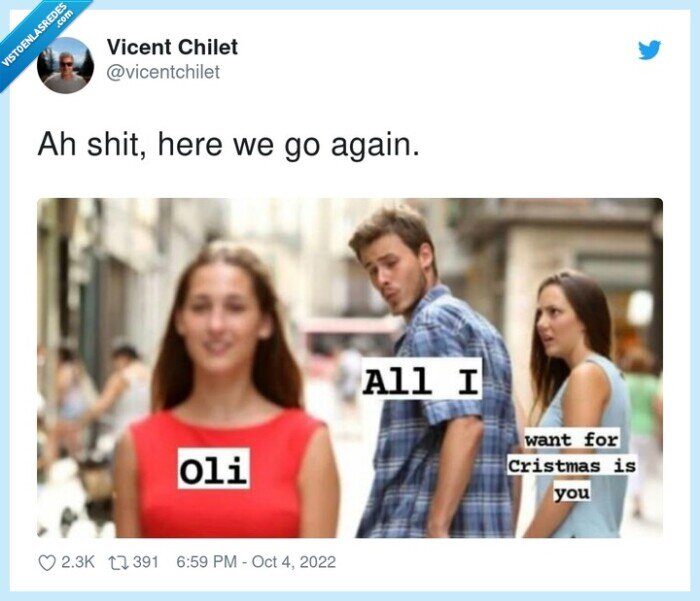Click the 'All I' label on the image
Screen dimensions: 700x601
(422, 379)
